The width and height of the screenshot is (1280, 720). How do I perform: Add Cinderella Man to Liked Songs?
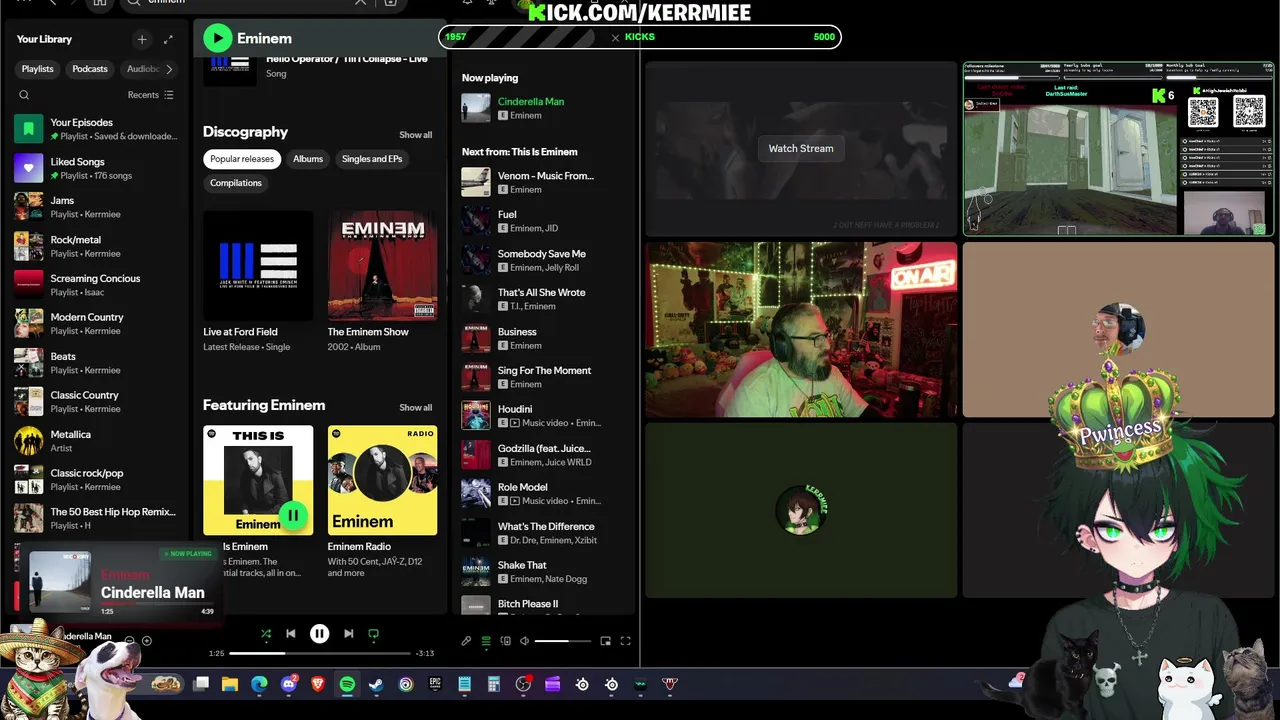coord(147,641)
